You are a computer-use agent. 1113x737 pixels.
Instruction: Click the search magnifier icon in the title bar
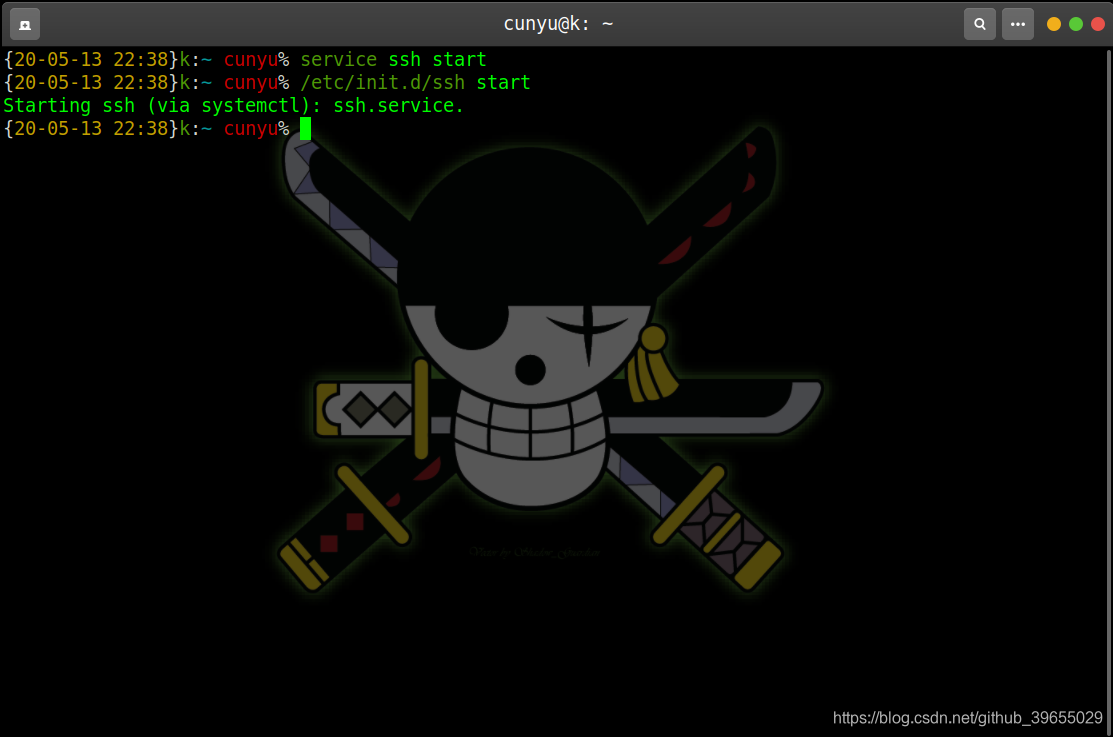pos(979,23)
